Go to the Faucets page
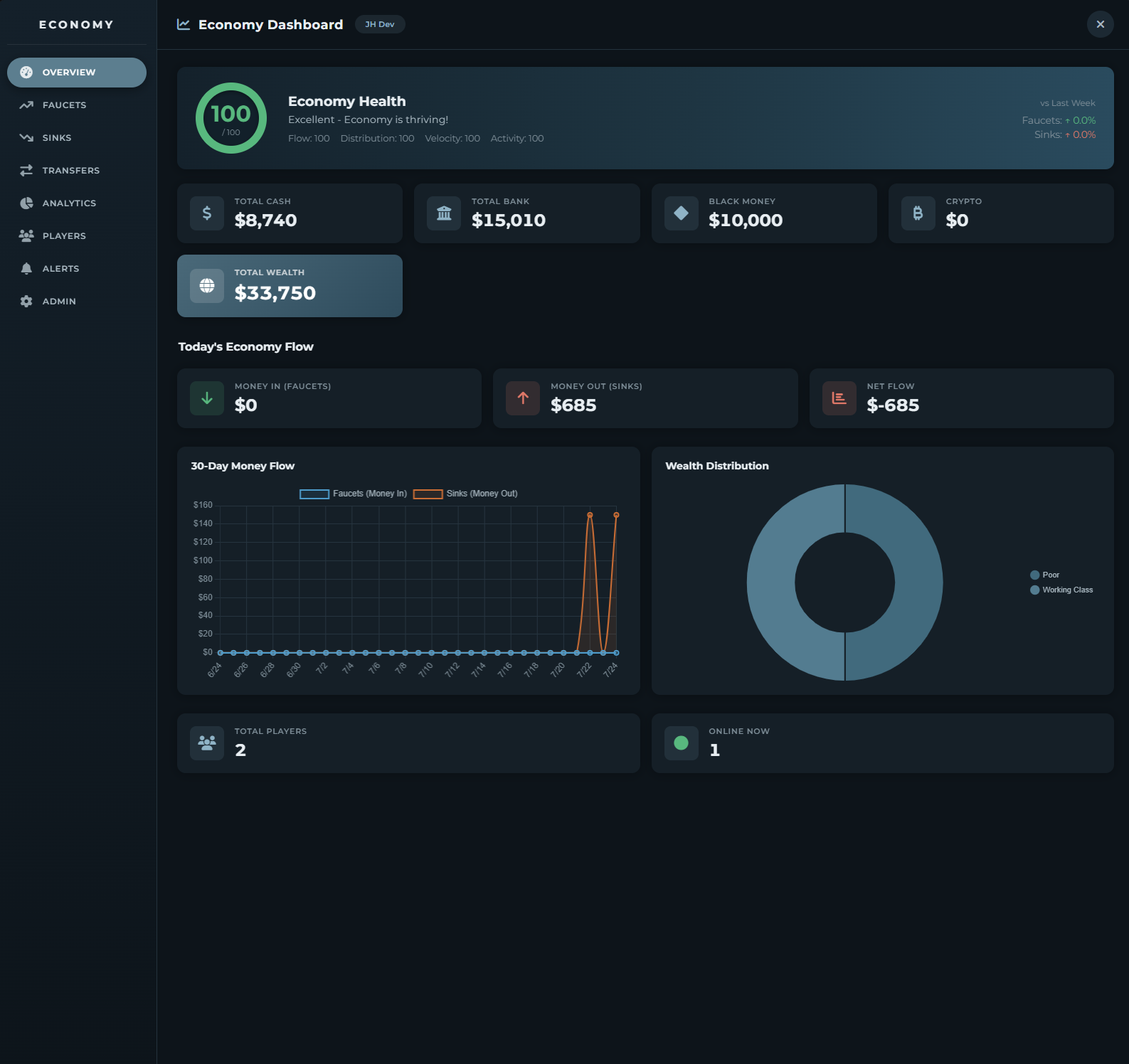Viewport: 1129px width, 1064px height. point(77,105)
